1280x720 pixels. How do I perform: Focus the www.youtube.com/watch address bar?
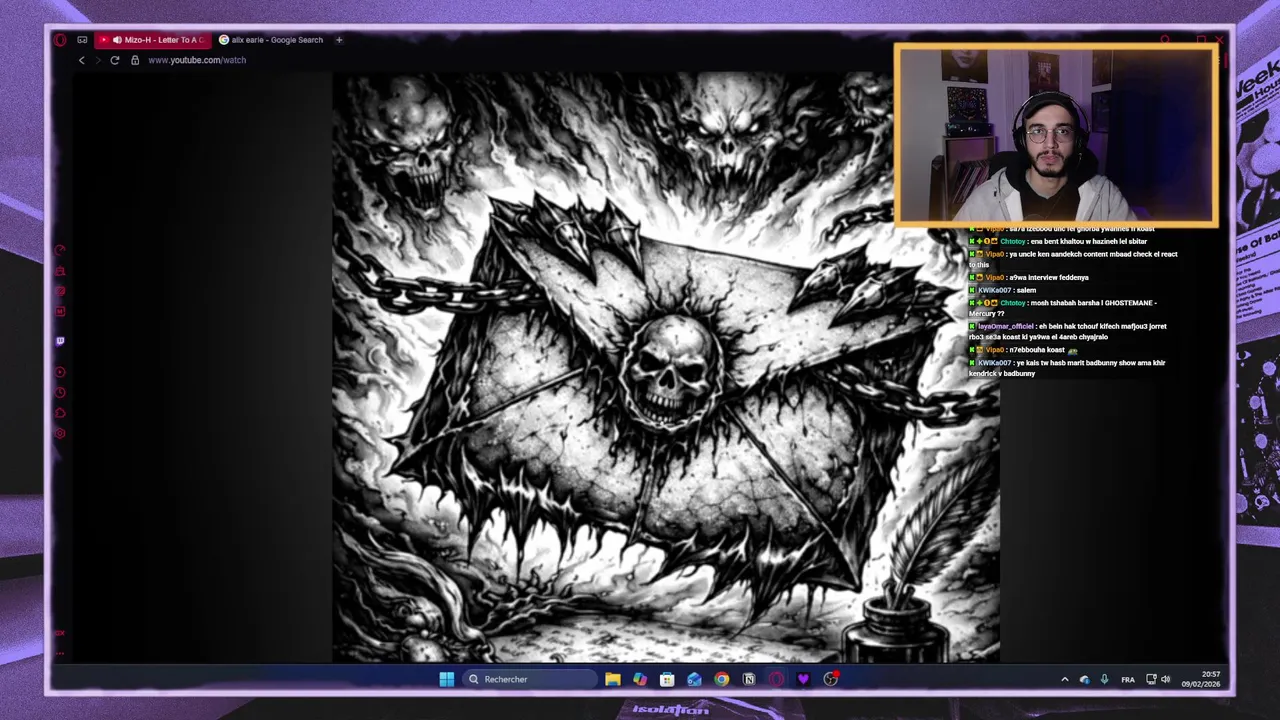click(197, 60)
